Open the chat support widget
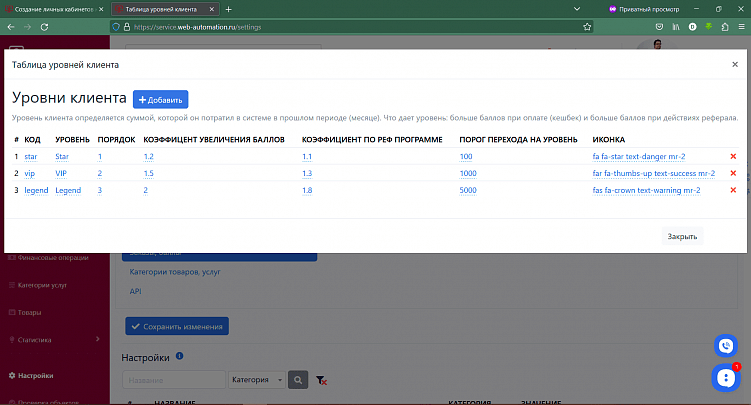Image resolution: width=751 pixels, height=405 pixels. point(726,378)
